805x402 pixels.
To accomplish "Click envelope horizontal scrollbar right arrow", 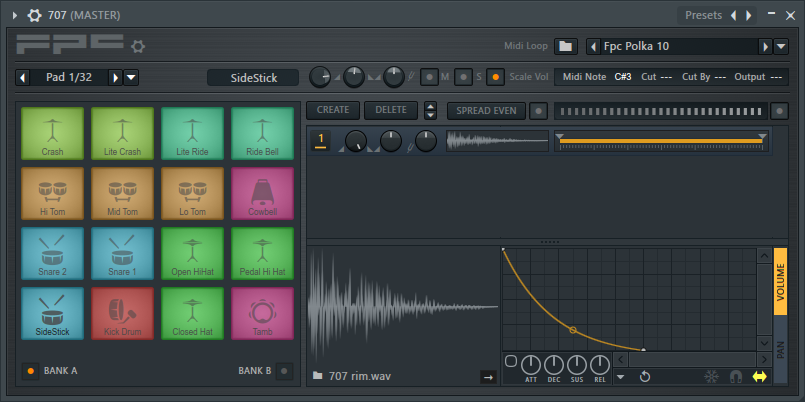I will 764,359.
